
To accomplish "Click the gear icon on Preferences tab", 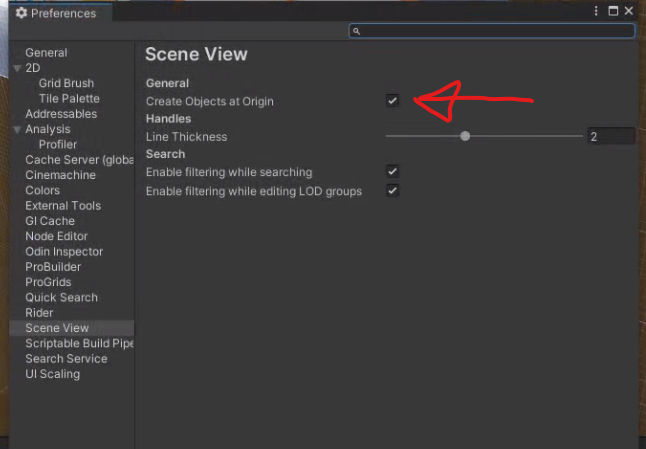I will (21, 13).
